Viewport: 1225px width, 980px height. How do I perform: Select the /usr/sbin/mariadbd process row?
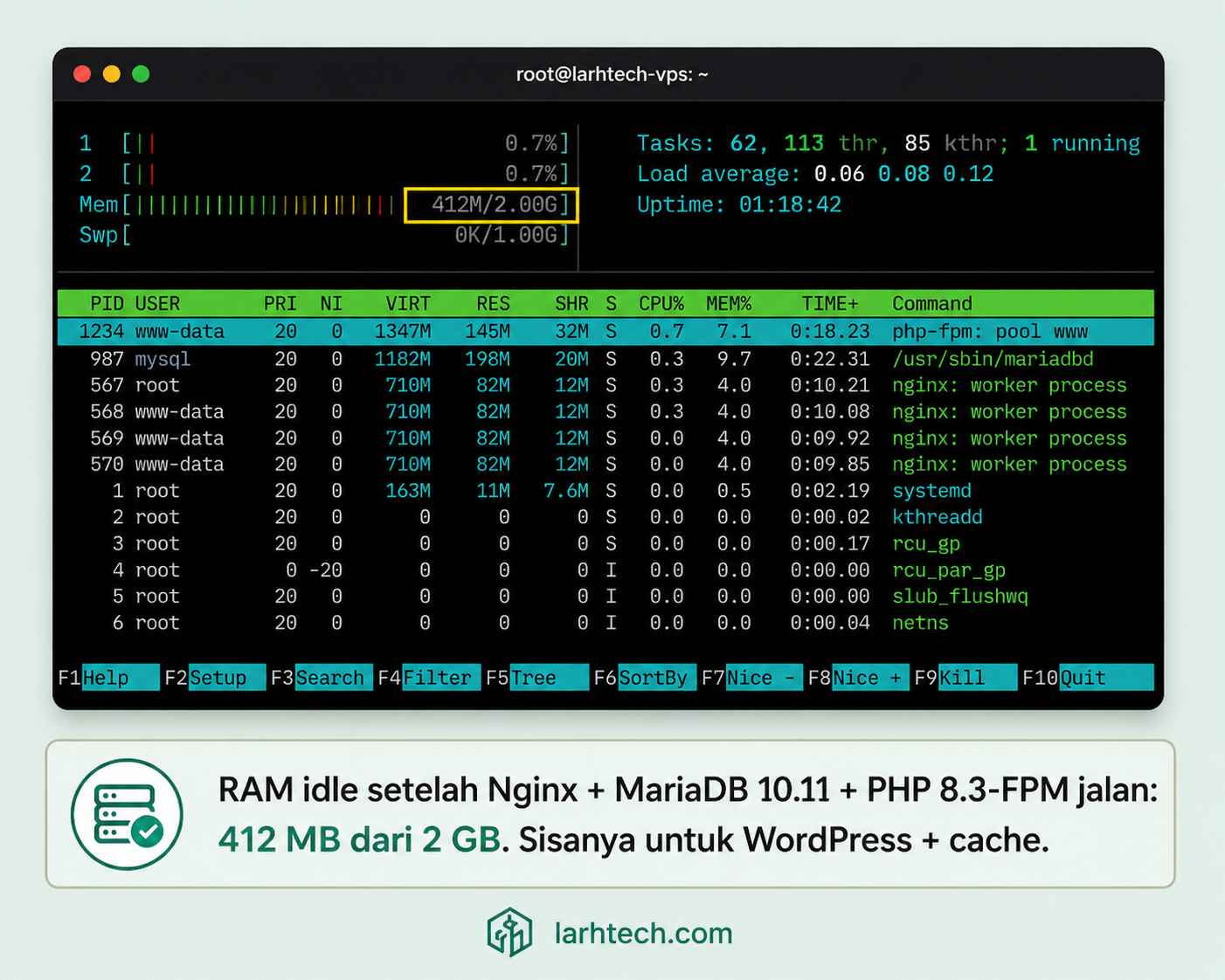[x=606, y=359]
